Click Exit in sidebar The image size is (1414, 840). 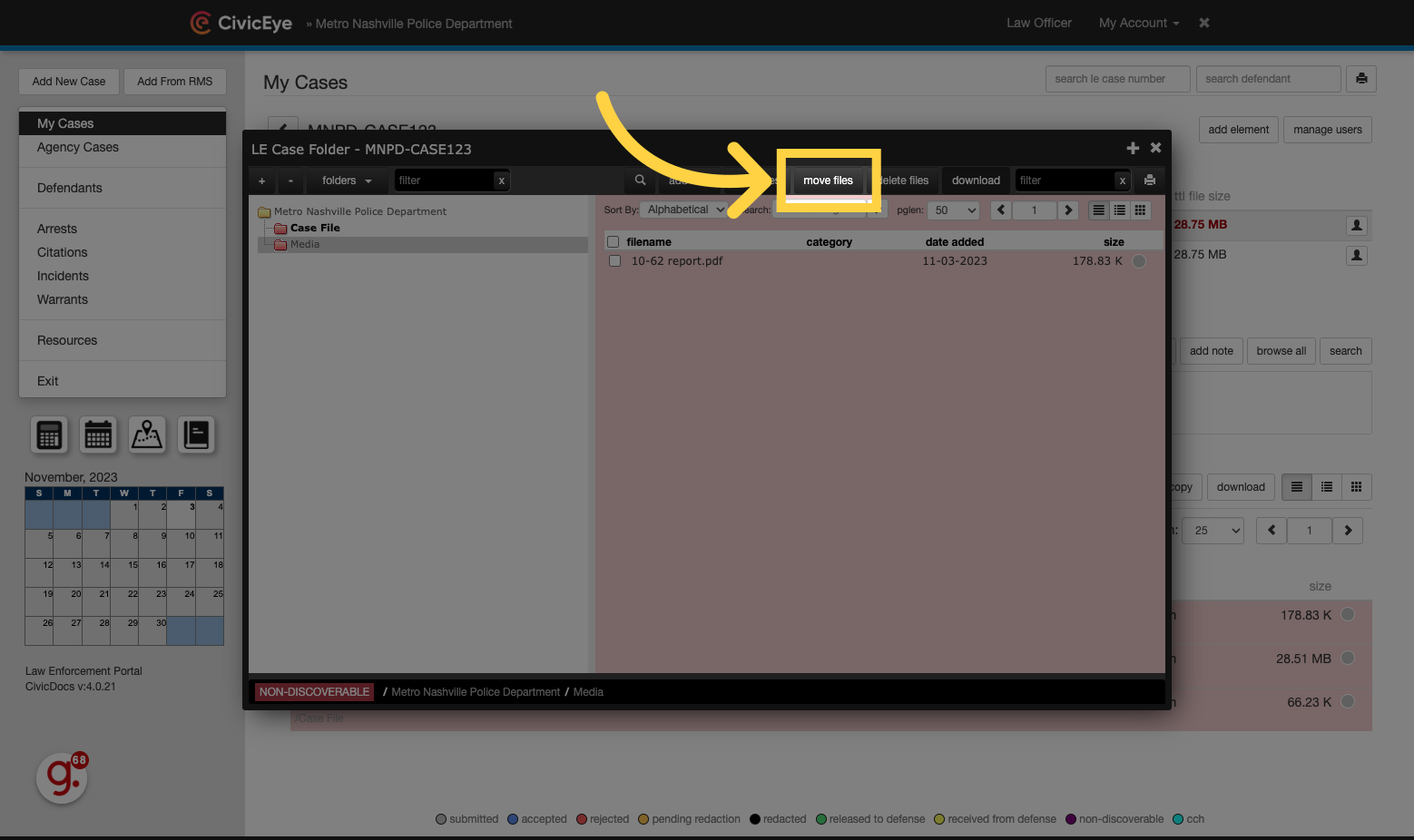pyautogui.click(x=123, y=381)
